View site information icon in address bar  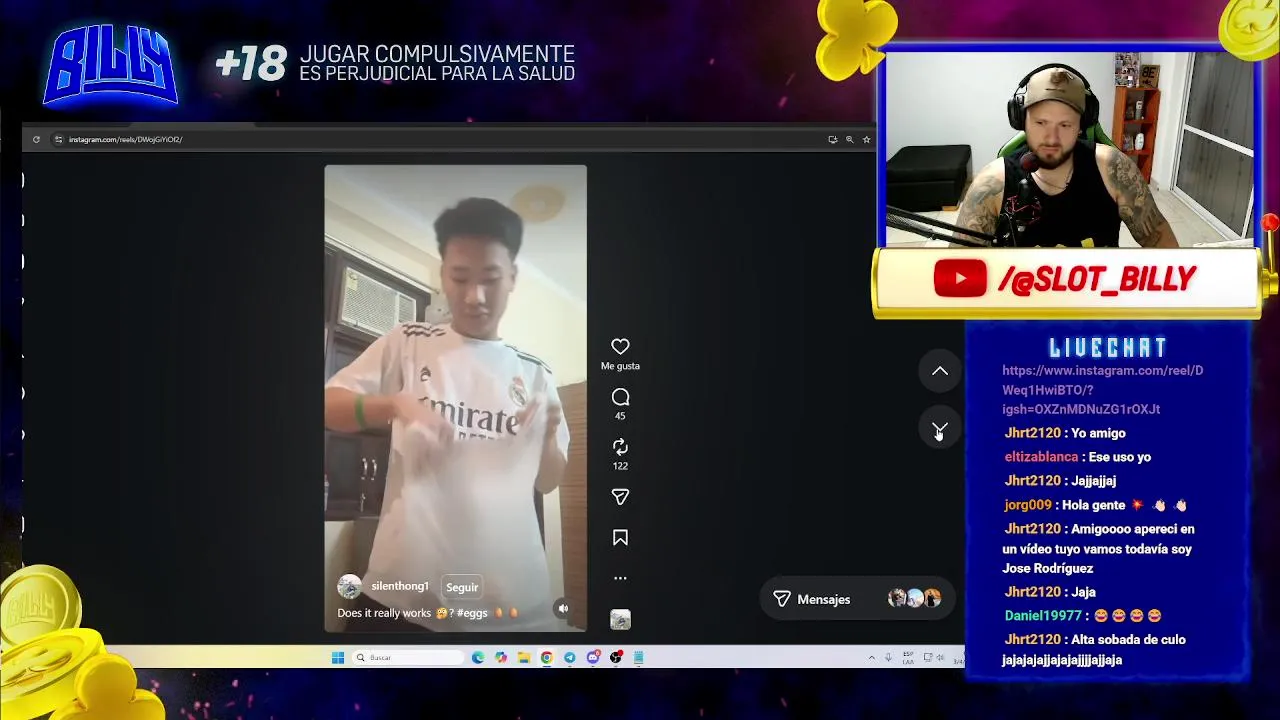pyautogui.click(x=58, y=139)
